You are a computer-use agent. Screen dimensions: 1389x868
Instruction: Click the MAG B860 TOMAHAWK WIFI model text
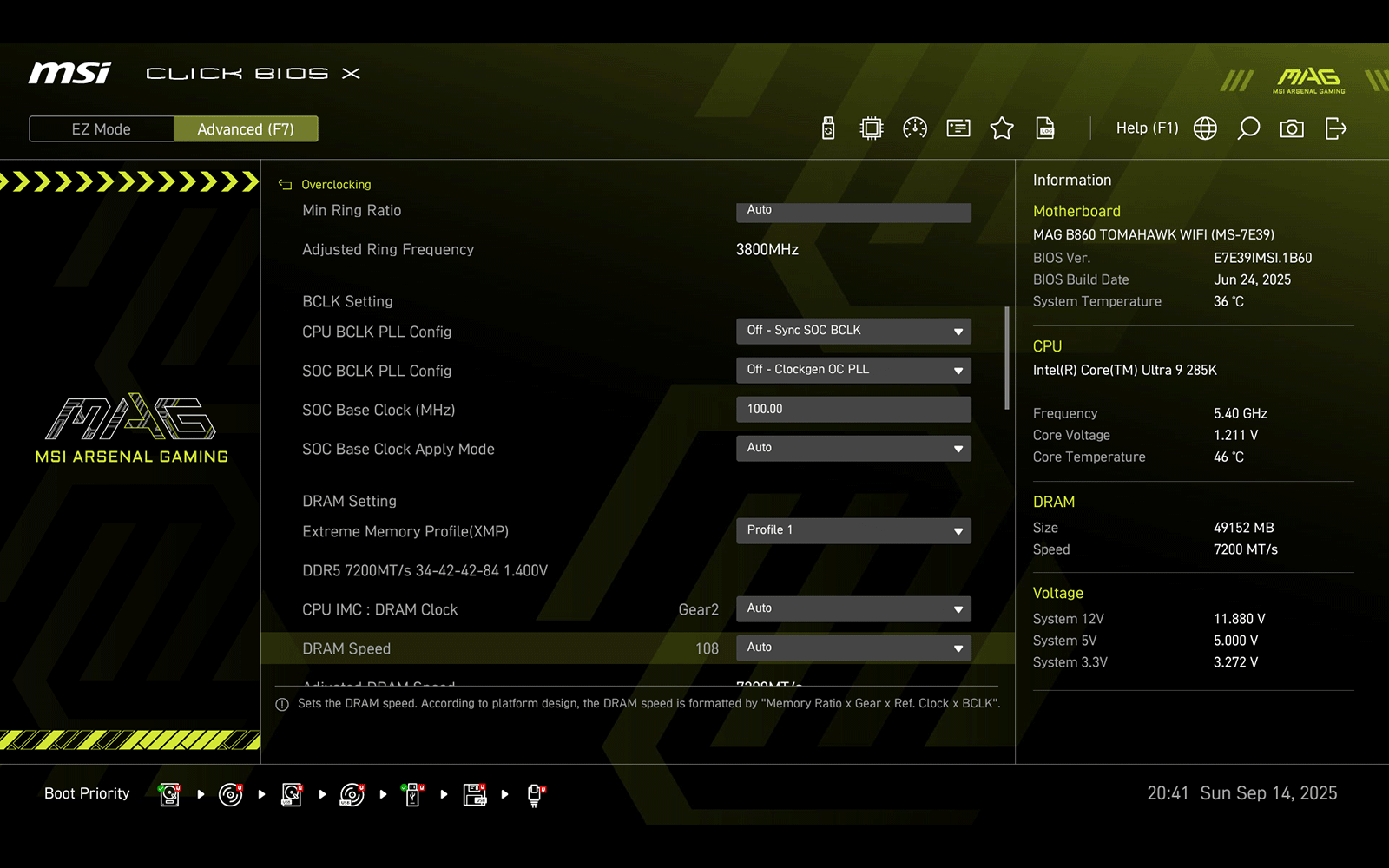tap(1154, 234)
